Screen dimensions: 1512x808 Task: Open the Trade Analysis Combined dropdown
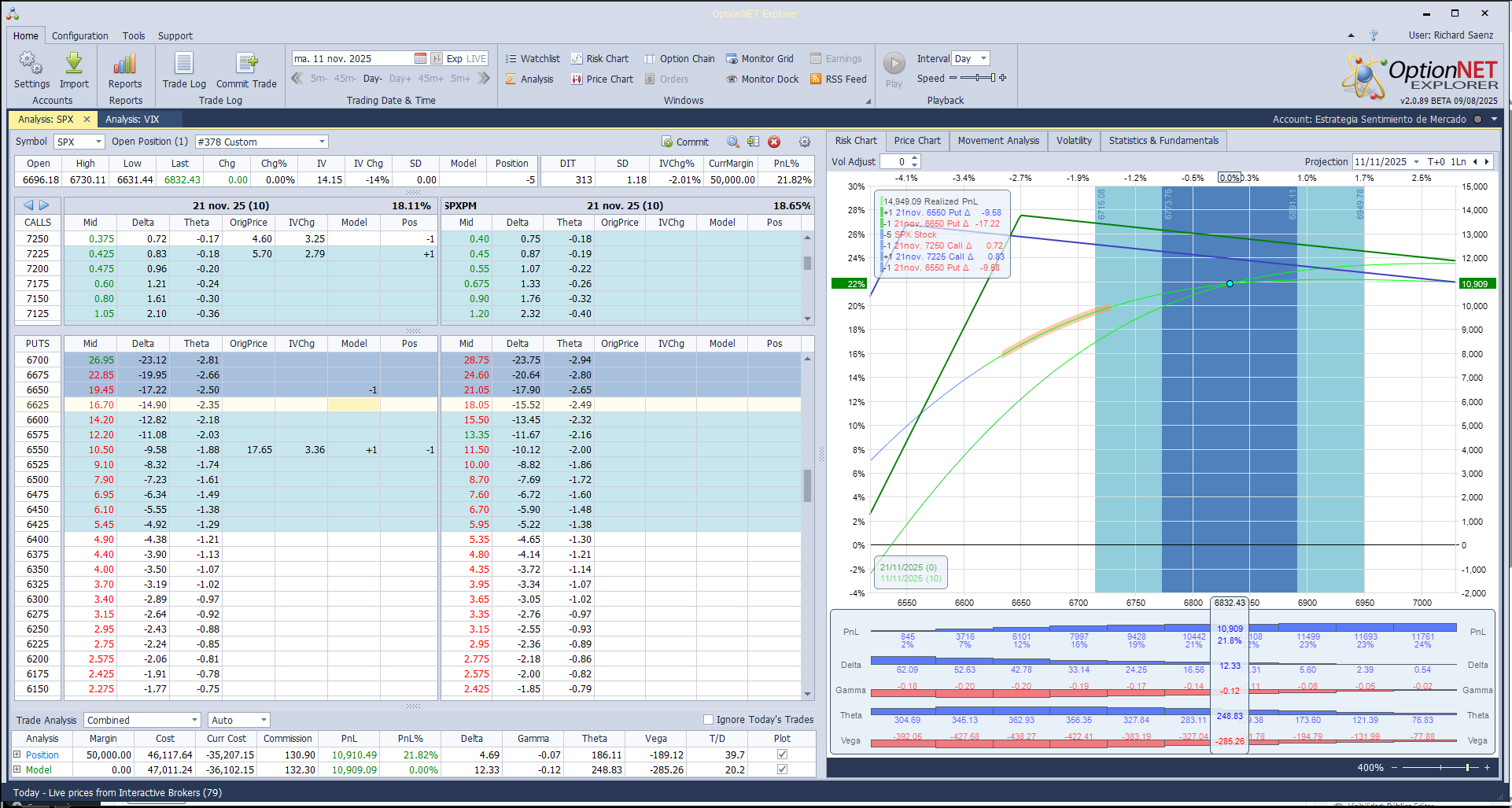(x=195, y=720)
